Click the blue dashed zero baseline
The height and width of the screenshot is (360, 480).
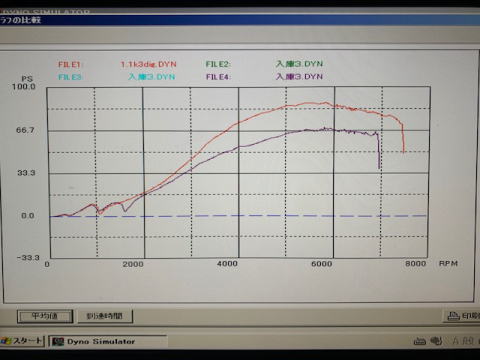pyautogui.click(x=238, y=216)
